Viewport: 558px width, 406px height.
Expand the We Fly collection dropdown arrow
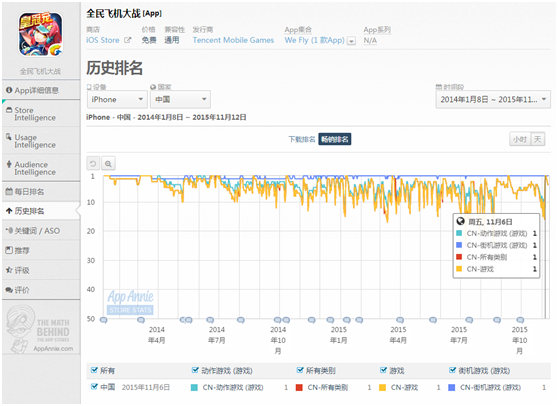click(351, 41)
